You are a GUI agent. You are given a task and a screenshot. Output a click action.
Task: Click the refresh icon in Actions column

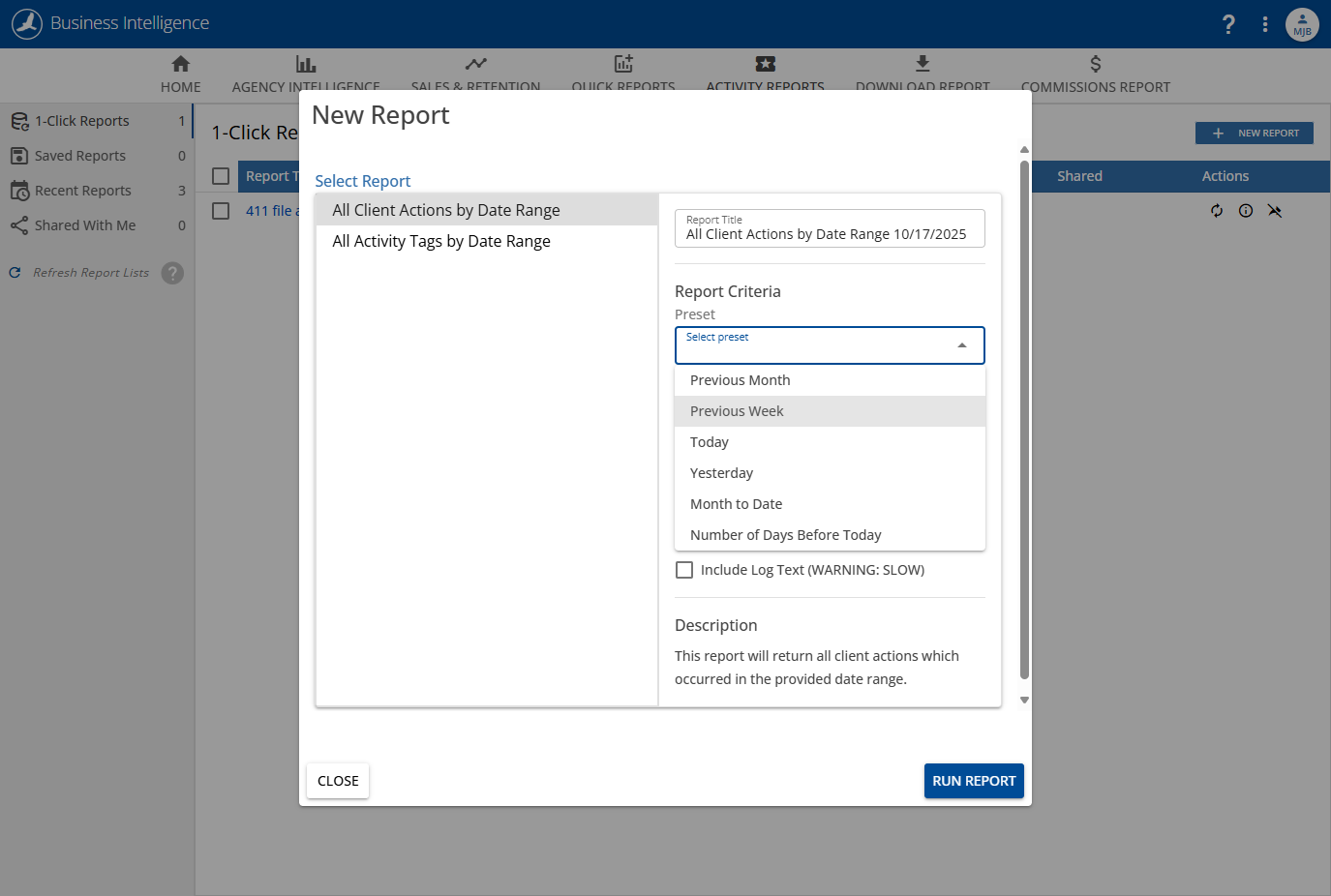[1217, 211]
